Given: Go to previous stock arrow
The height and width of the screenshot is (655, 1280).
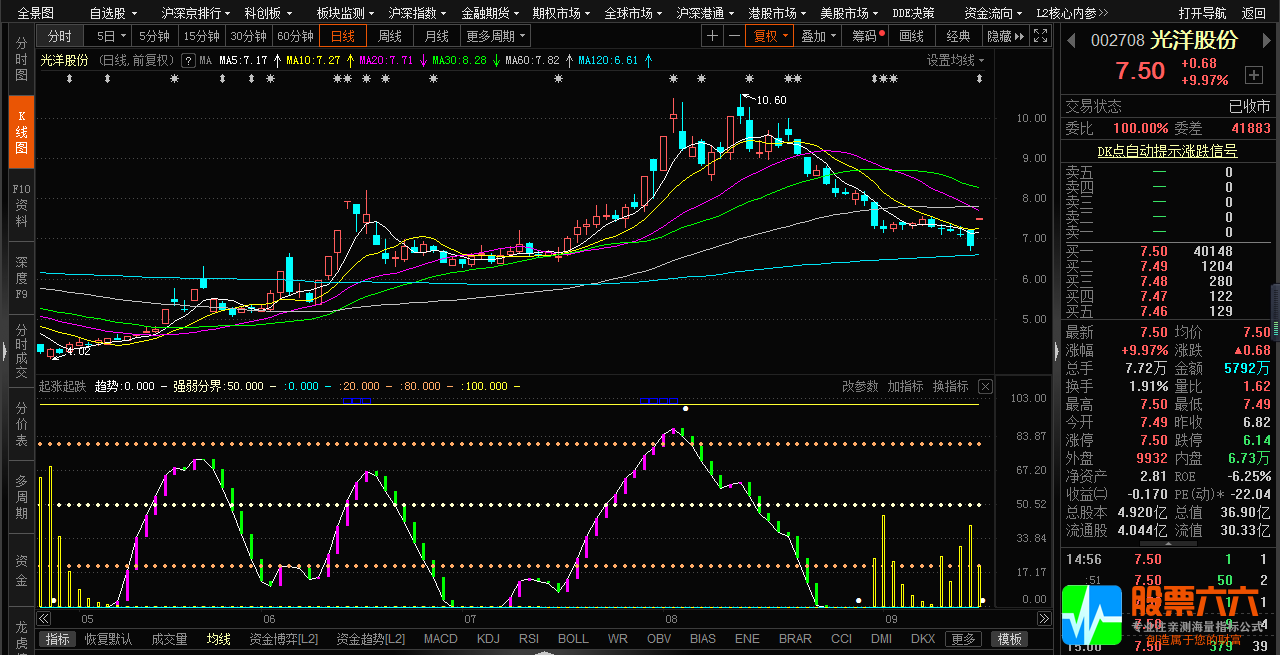Looking at the screenshot, I should 1071,40.
